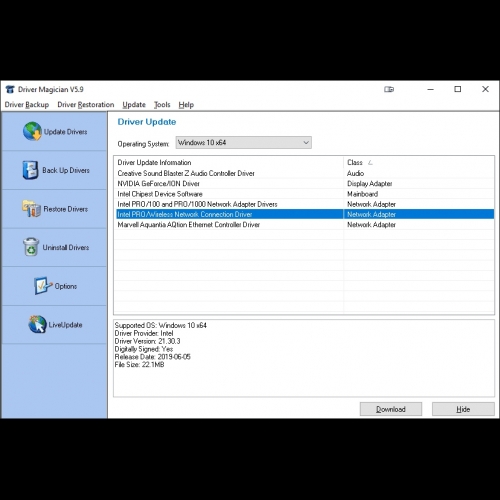Click the Restore Drivers folder icon
Screen dimensions: 500x500
click(x=31, y=209)
